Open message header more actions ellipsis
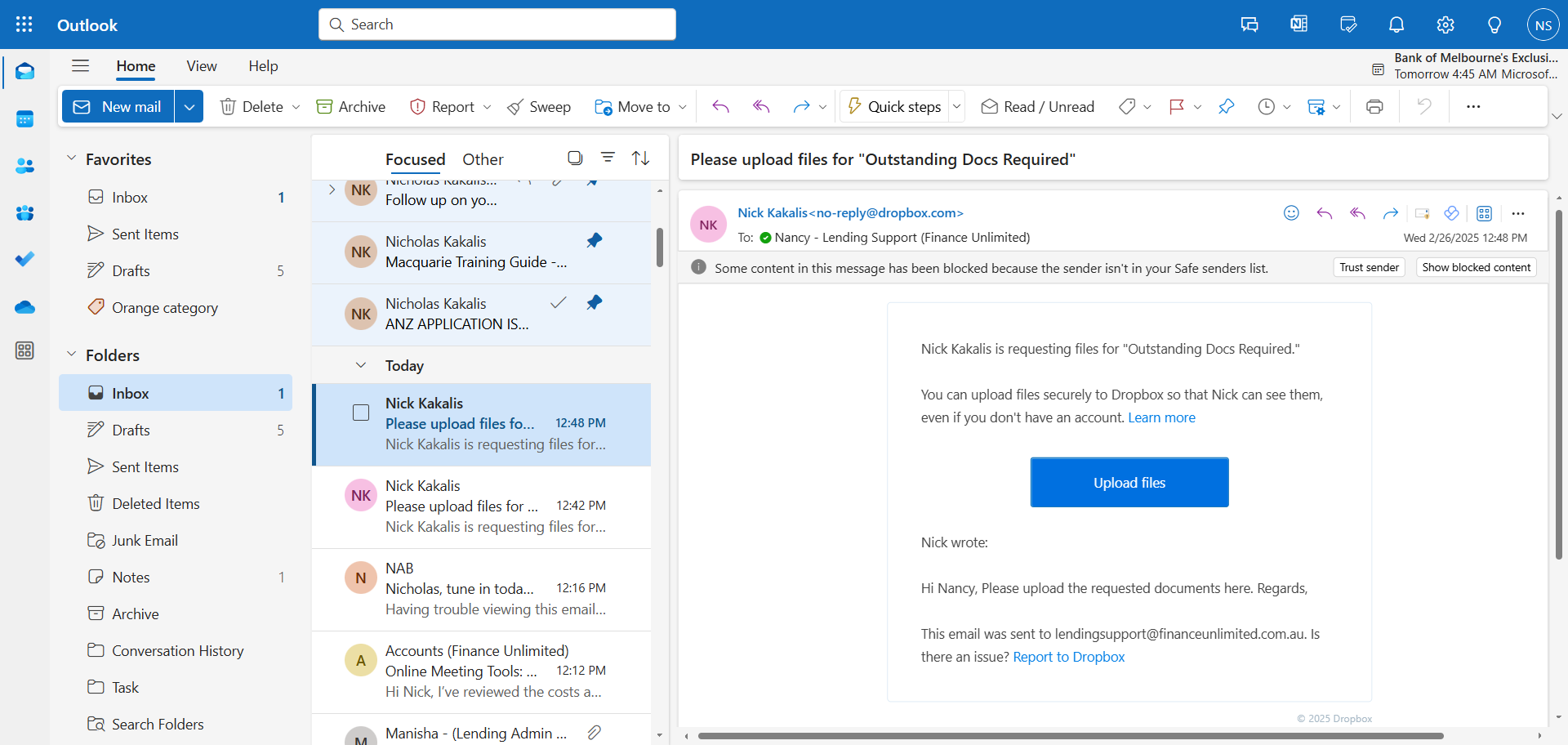The image size is (1568, 745). pos(1518,213)
